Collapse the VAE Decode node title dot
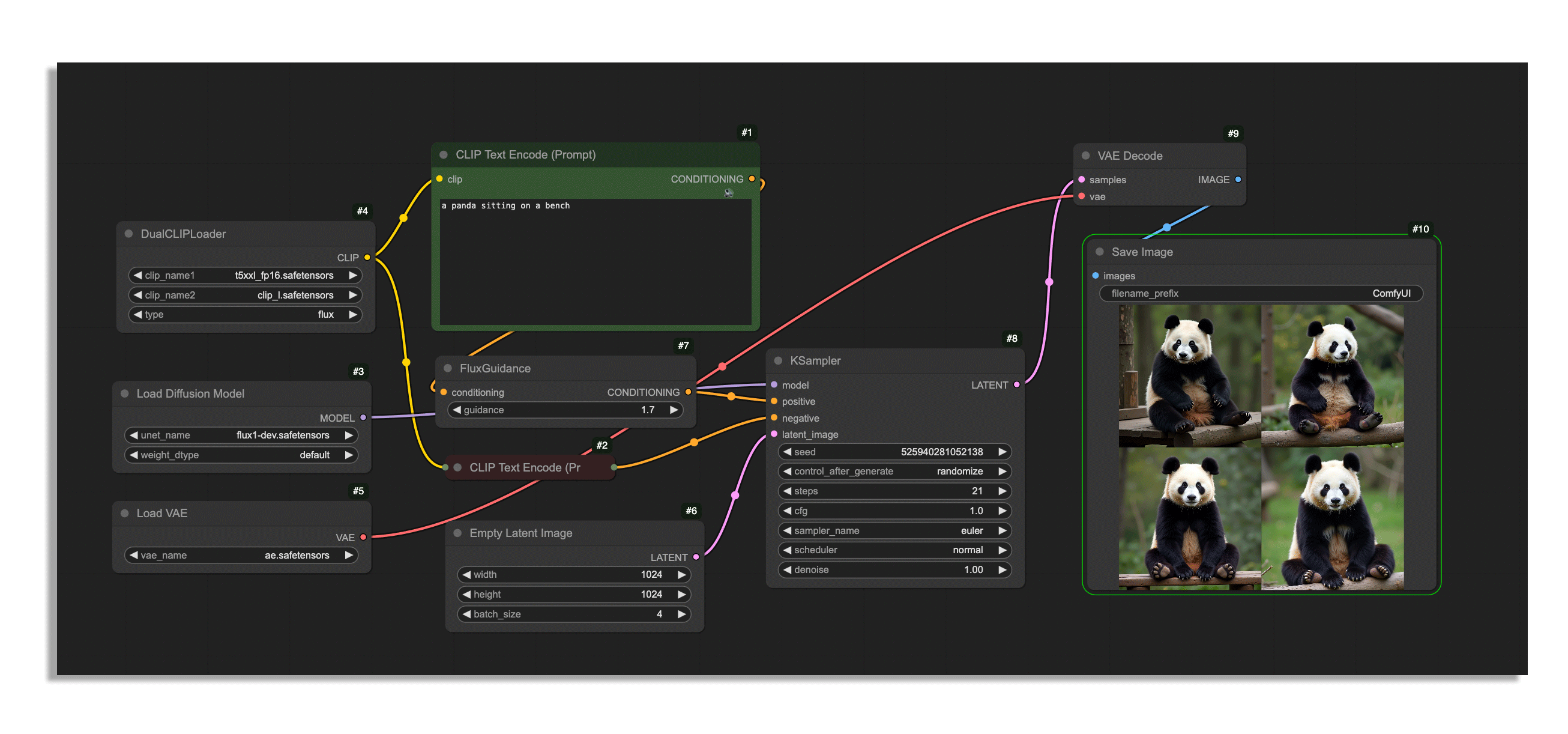Image resolution: width=1568 pixels, height=734 pixels. coord(1085,156)
